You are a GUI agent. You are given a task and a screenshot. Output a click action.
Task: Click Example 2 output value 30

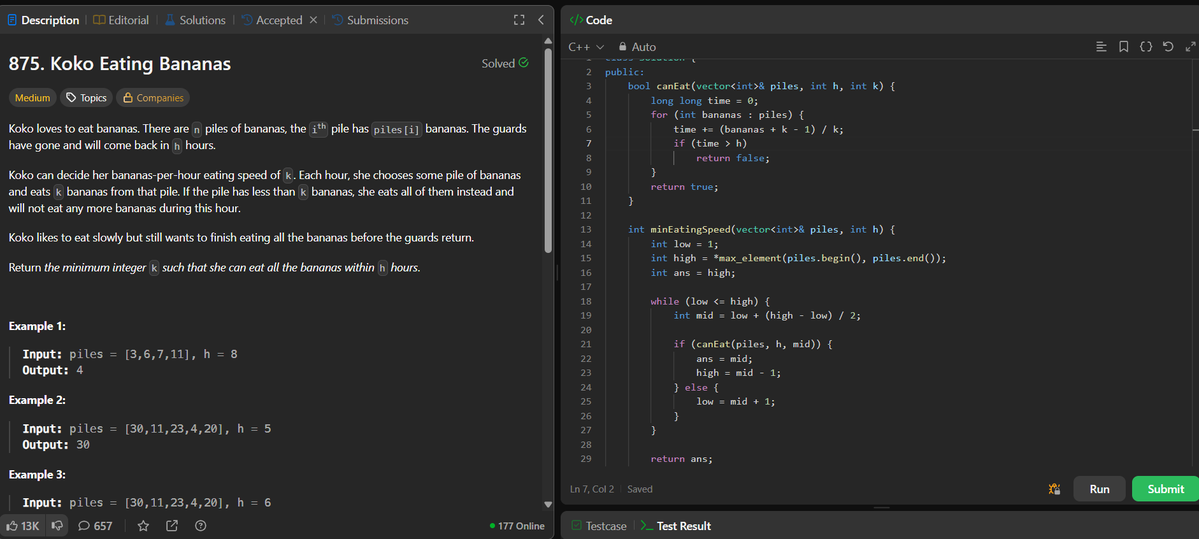[83, 444]
